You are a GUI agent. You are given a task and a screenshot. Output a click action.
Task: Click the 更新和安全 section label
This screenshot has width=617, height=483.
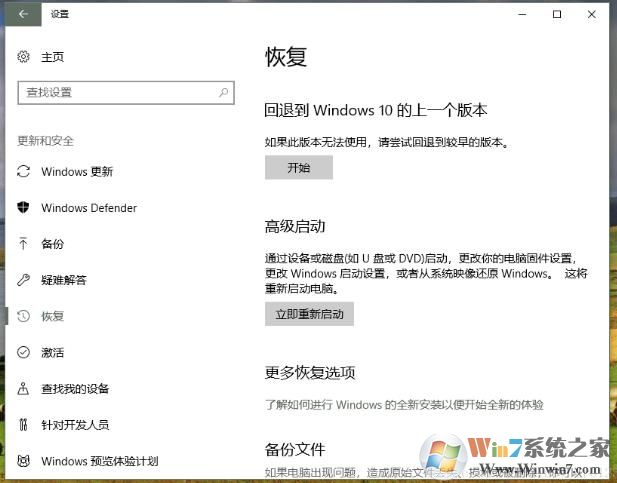pos(46,141)
